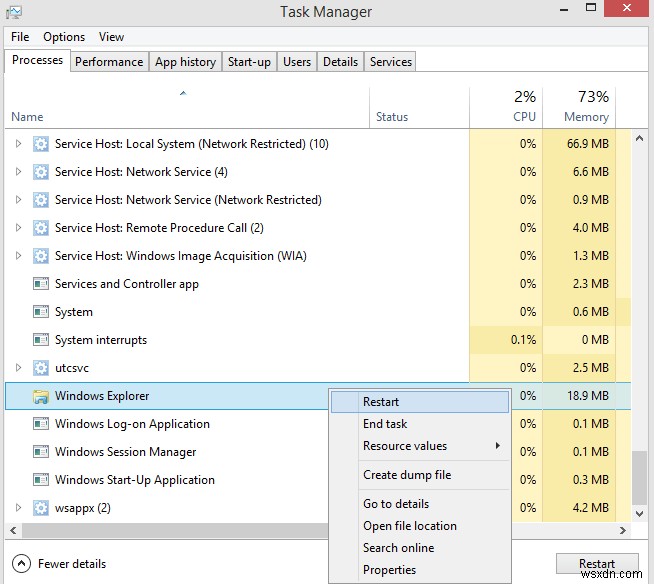
Task: Click the Fewer details circle arrow icon
Action: point(21,564)
